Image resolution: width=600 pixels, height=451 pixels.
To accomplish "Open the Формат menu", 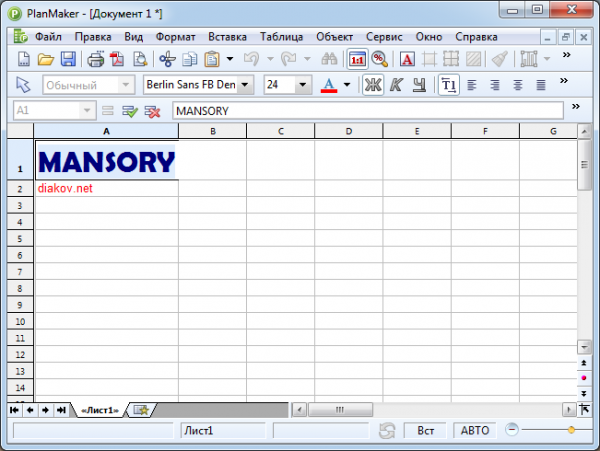I will (x=175, y=37).
